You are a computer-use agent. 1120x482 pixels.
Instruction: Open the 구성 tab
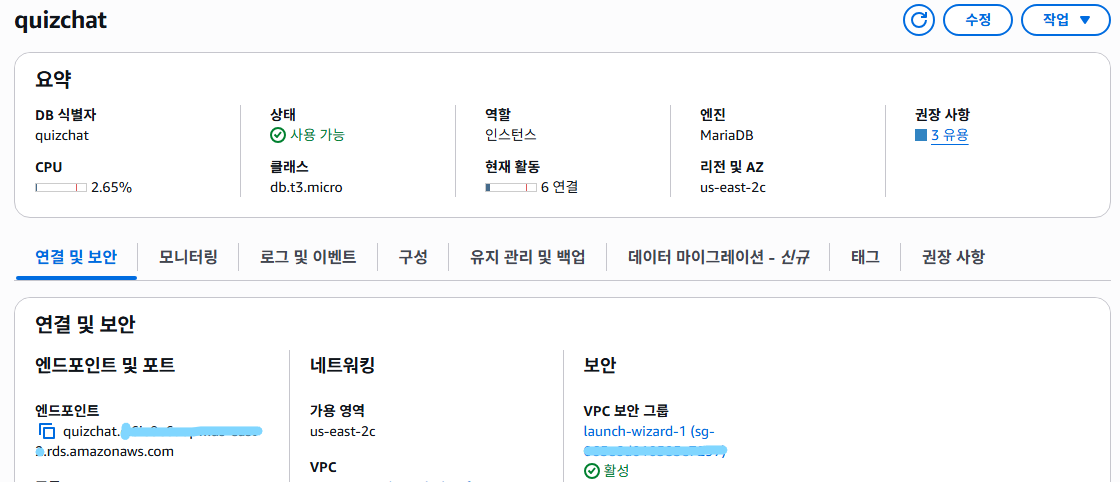coord(413,257)
